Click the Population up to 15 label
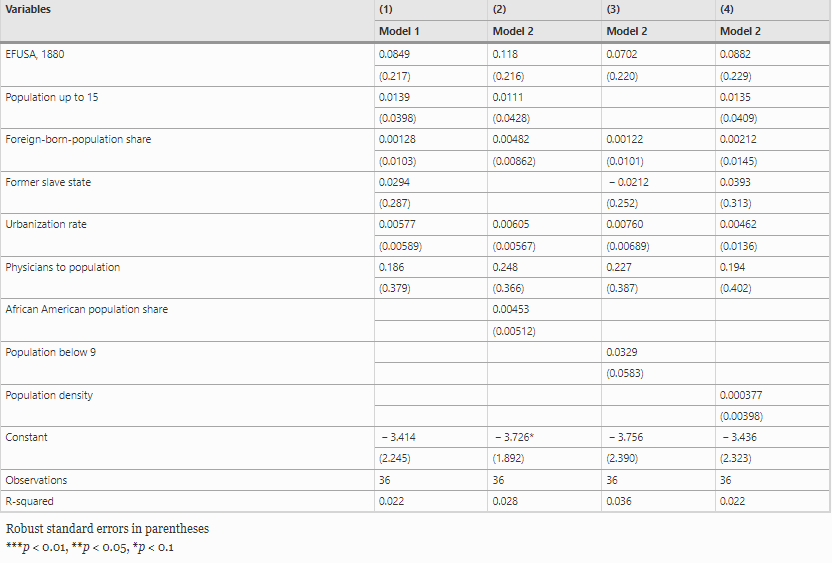The image size is (832, 563). (51, 97)
